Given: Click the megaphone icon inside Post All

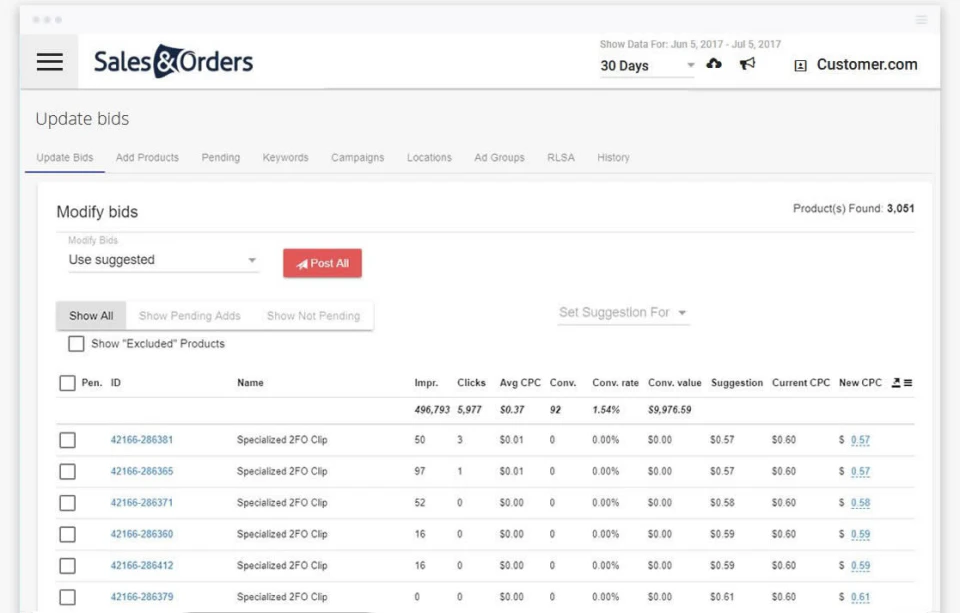Looking at the screenshot, I should tap(302, 263).
